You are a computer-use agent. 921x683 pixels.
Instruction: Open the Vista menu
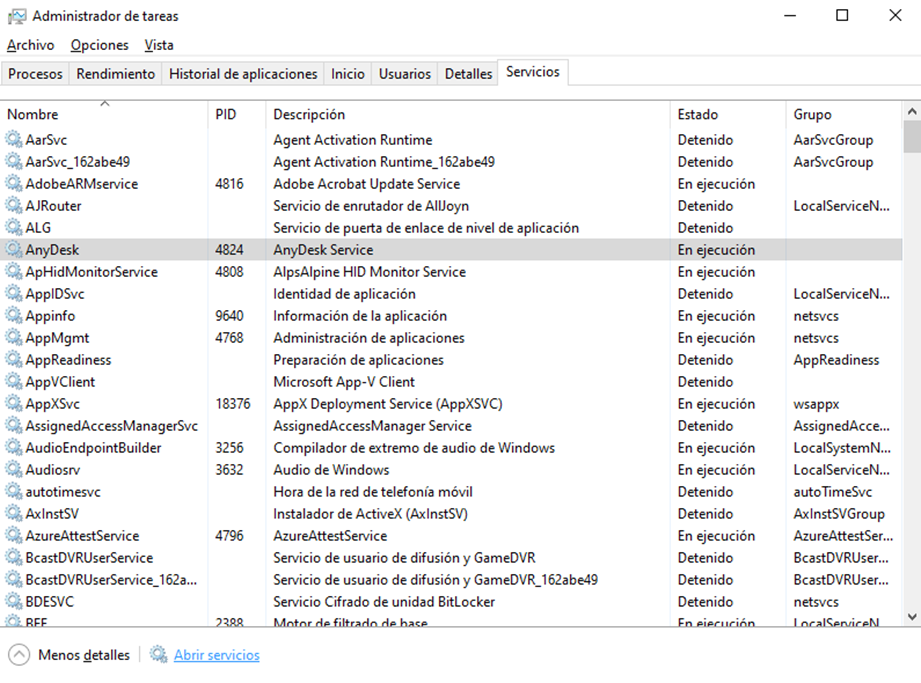click(x=159, y=45)
